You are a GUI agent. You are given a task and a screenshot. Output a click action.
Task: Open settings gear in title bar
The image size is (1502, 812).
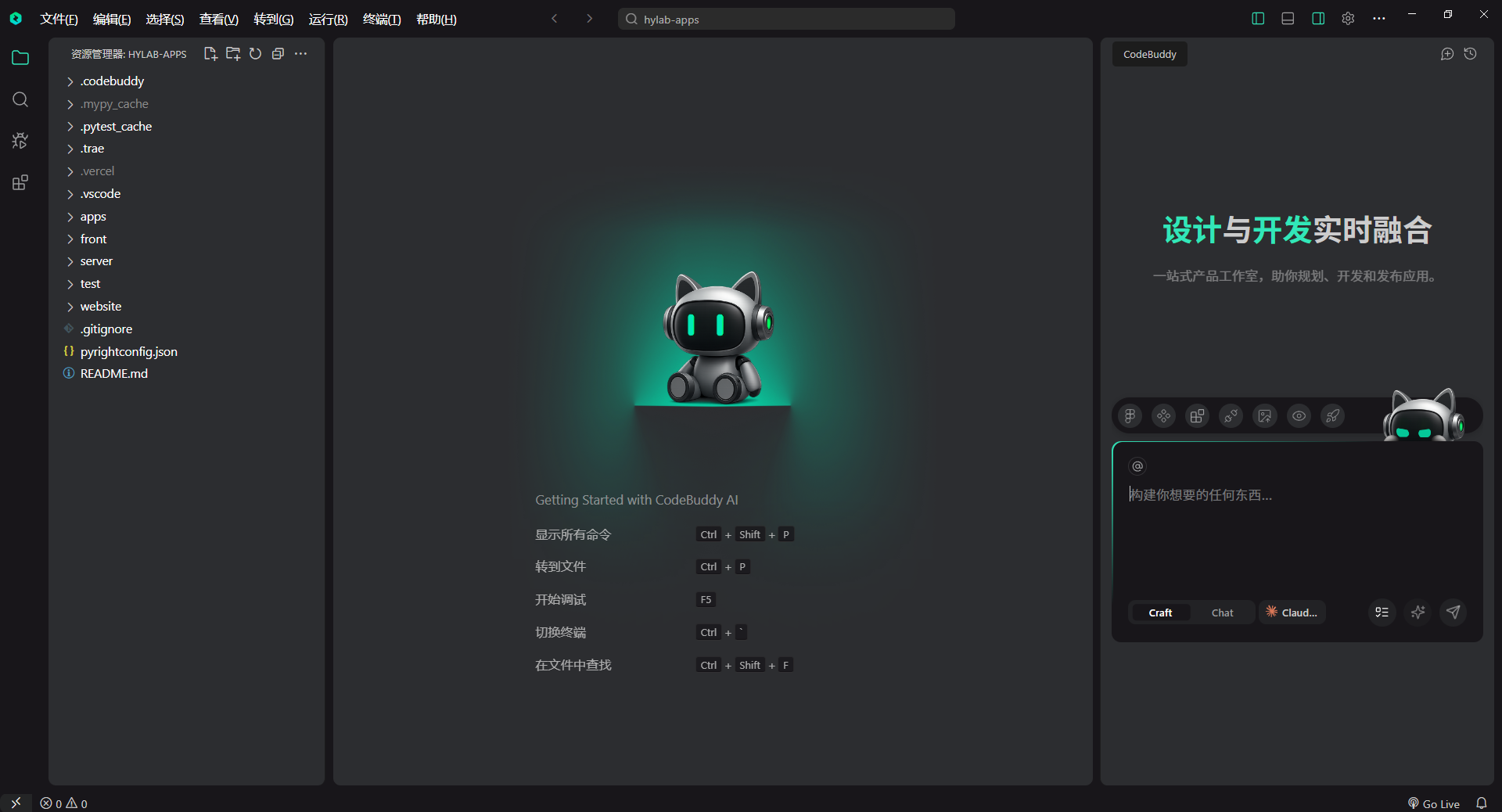click(1348, 19)
